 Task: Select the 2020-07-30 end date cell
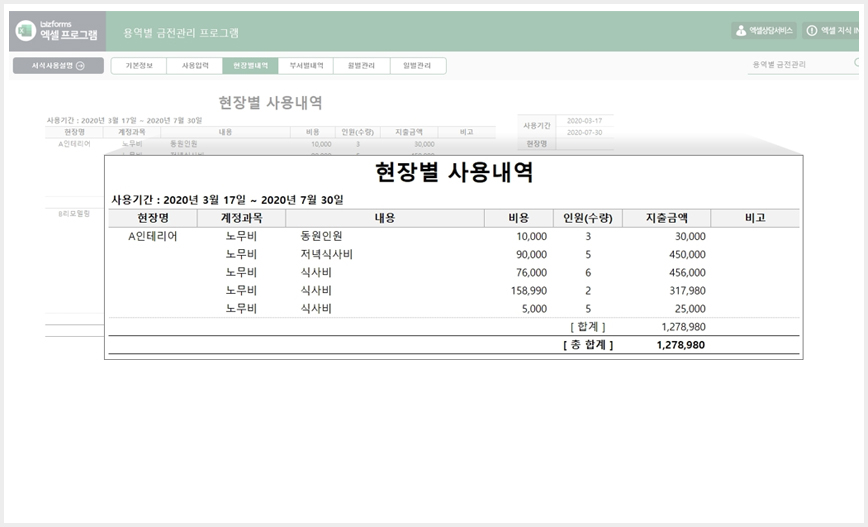tap(585, 132)
